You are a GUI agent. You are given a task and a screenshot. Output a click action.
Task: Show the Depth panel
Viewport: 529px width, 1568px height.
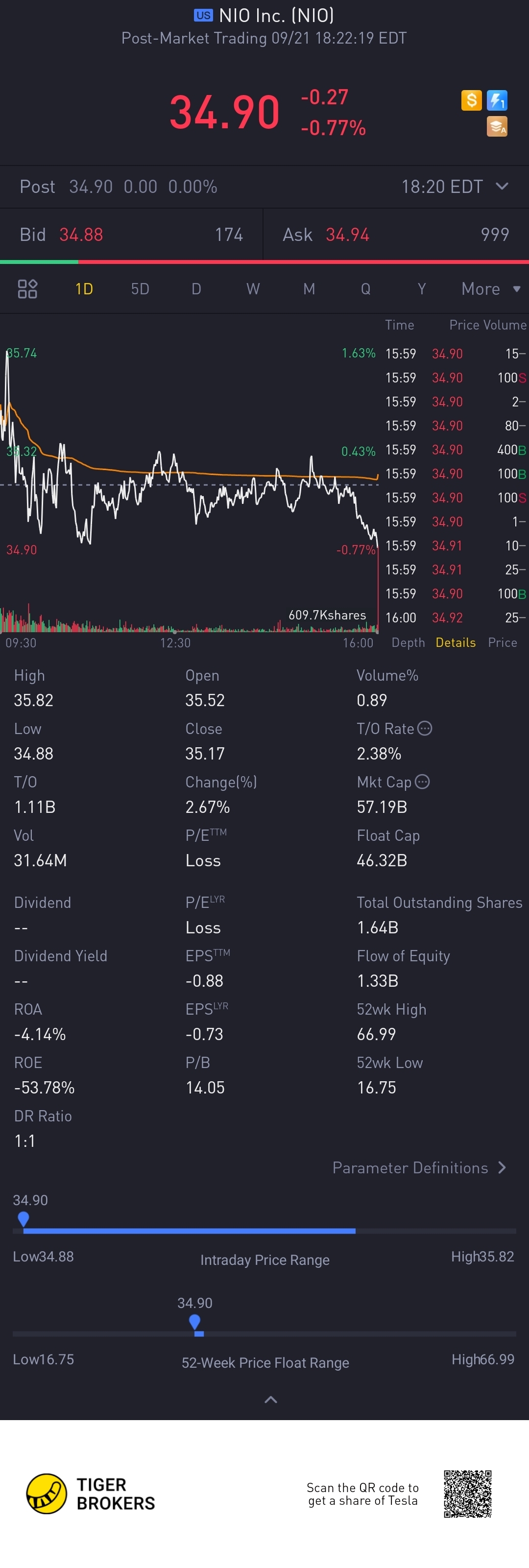408,642
